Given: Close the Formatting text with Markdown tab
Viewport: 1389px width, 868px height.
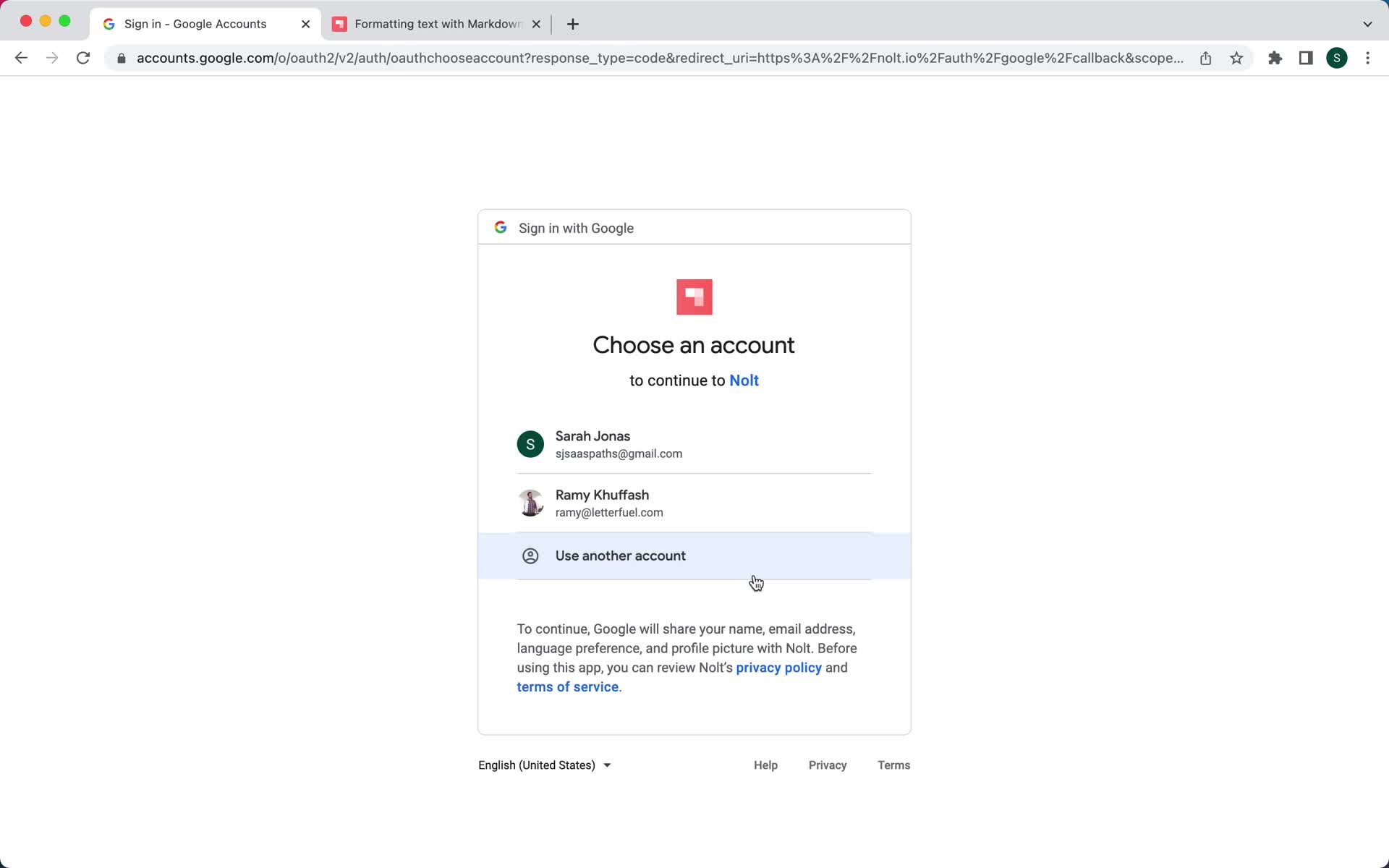Looking at the screenshot, I should [536, 24].
